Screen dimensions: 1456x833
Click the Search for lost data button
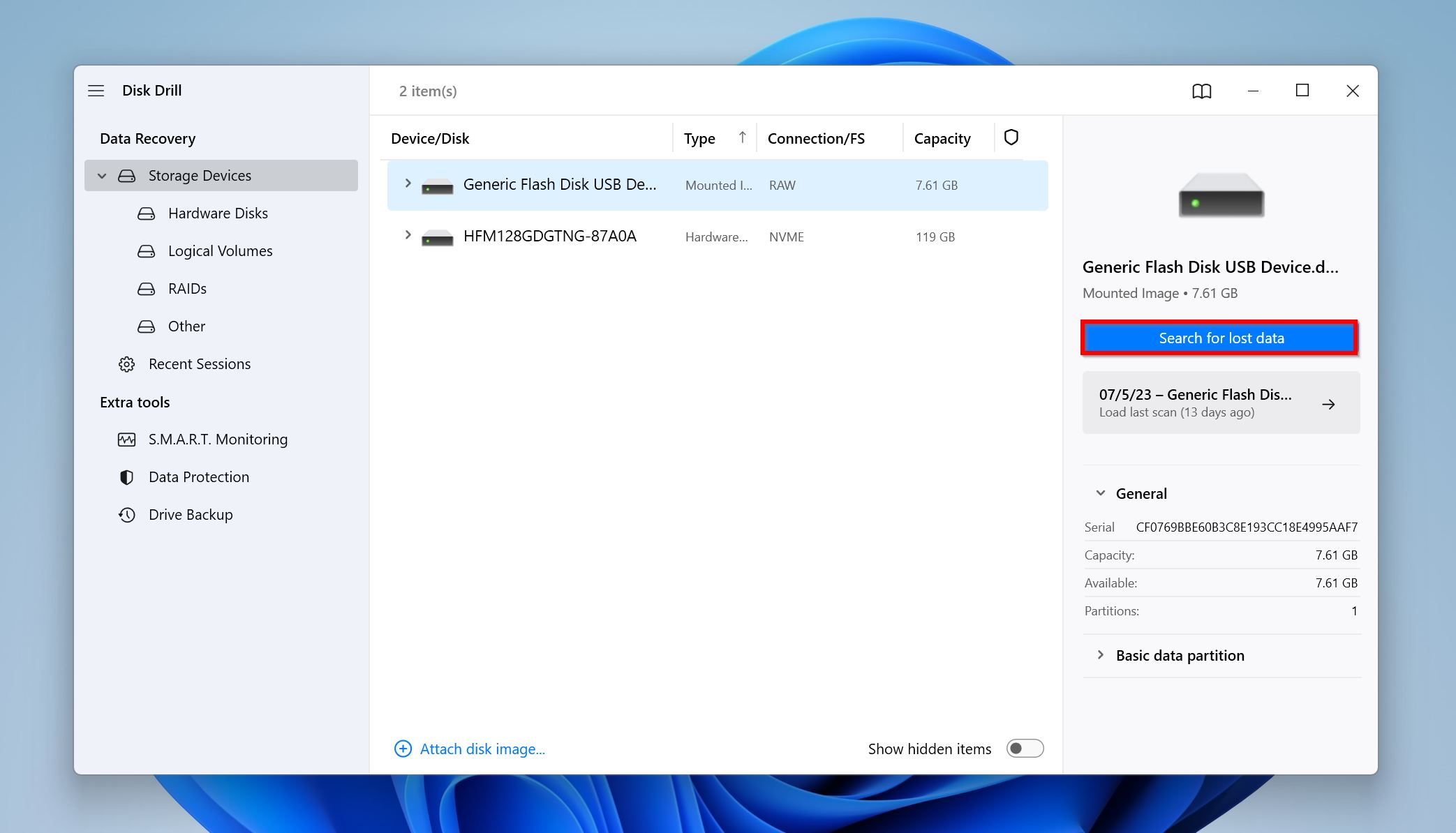pos(1220,338)
